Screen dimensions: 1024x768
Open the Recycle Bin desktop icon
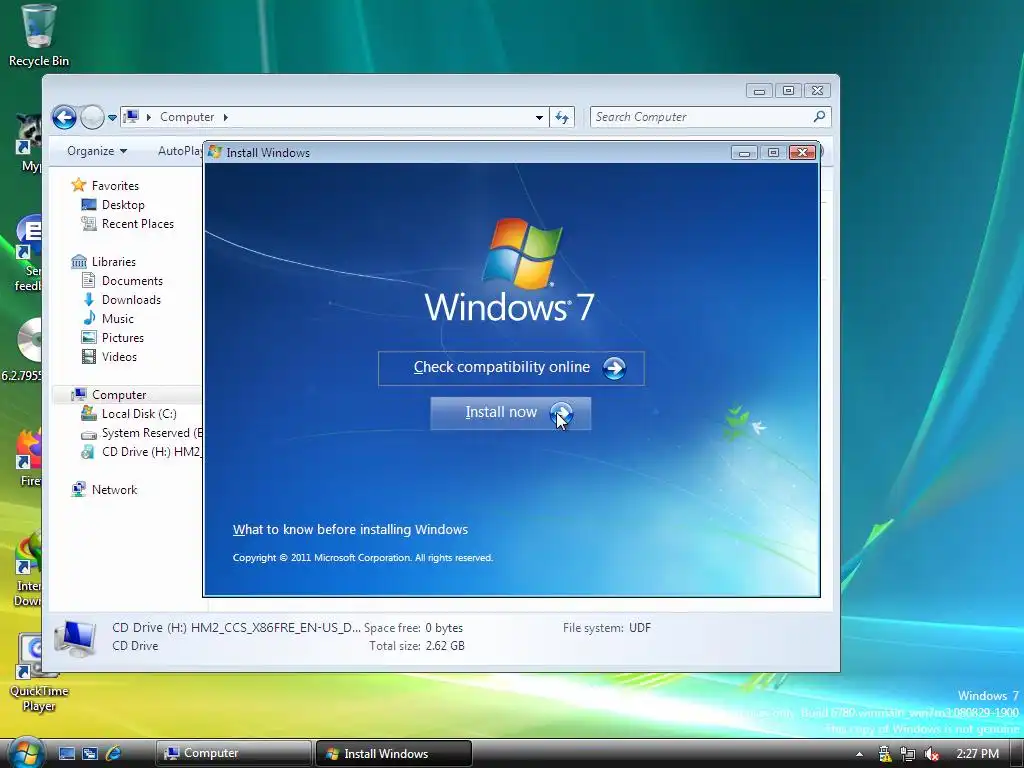[38, 36]
